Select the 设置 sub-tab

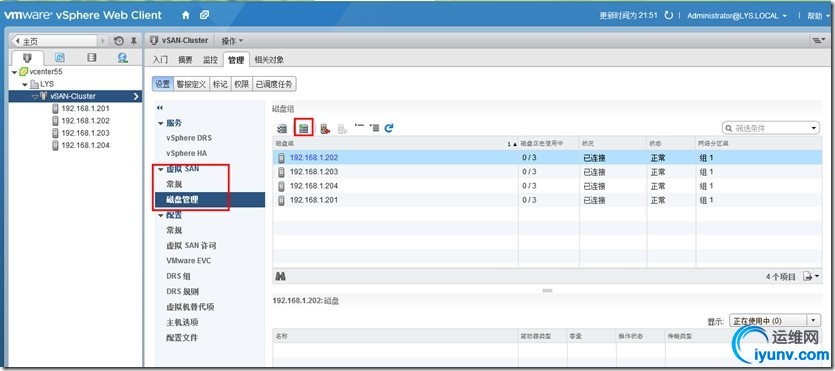coord(163,84)
